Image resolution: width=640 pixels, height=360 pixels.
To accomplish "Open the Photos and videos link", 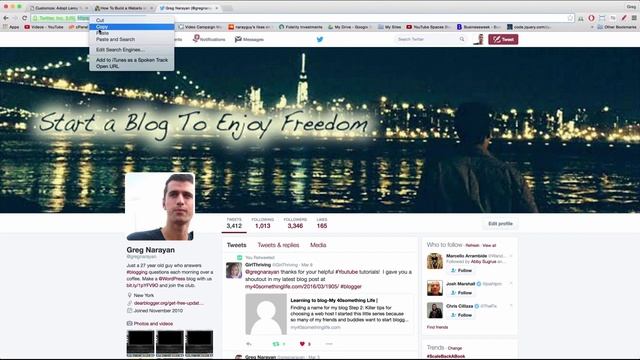I will point(153,323).
